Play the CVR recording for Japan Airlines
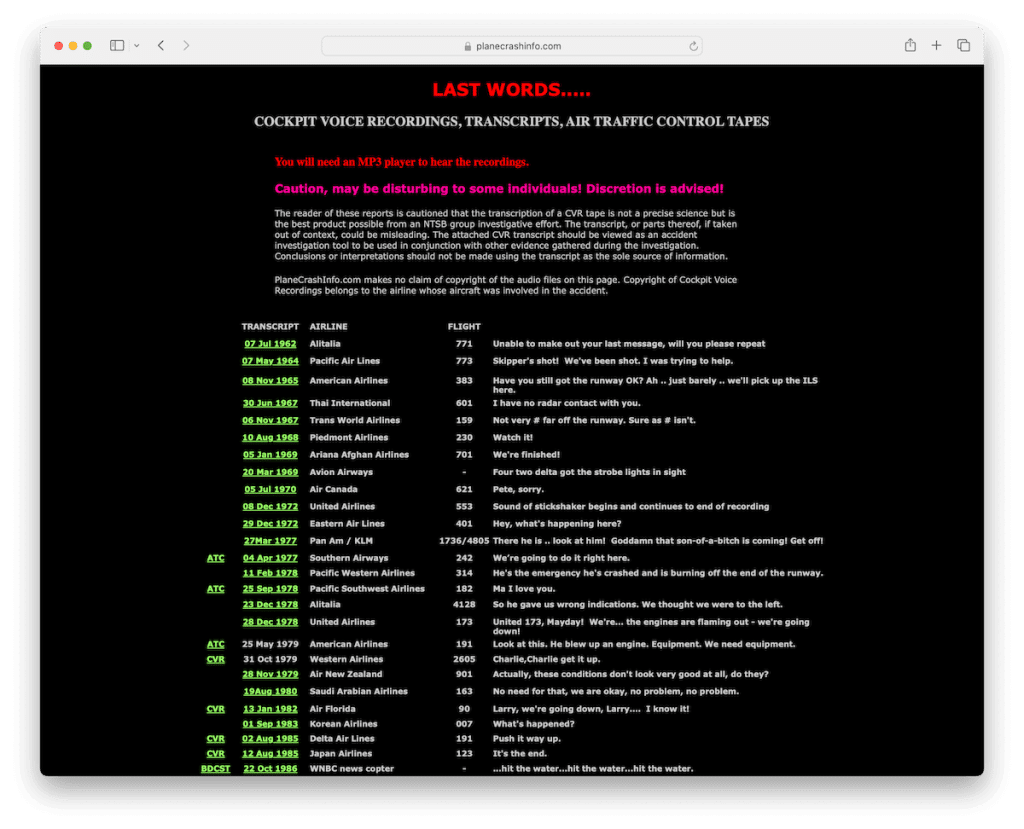Viewport: 1024px width, 829px height. [x=216, y=754]
